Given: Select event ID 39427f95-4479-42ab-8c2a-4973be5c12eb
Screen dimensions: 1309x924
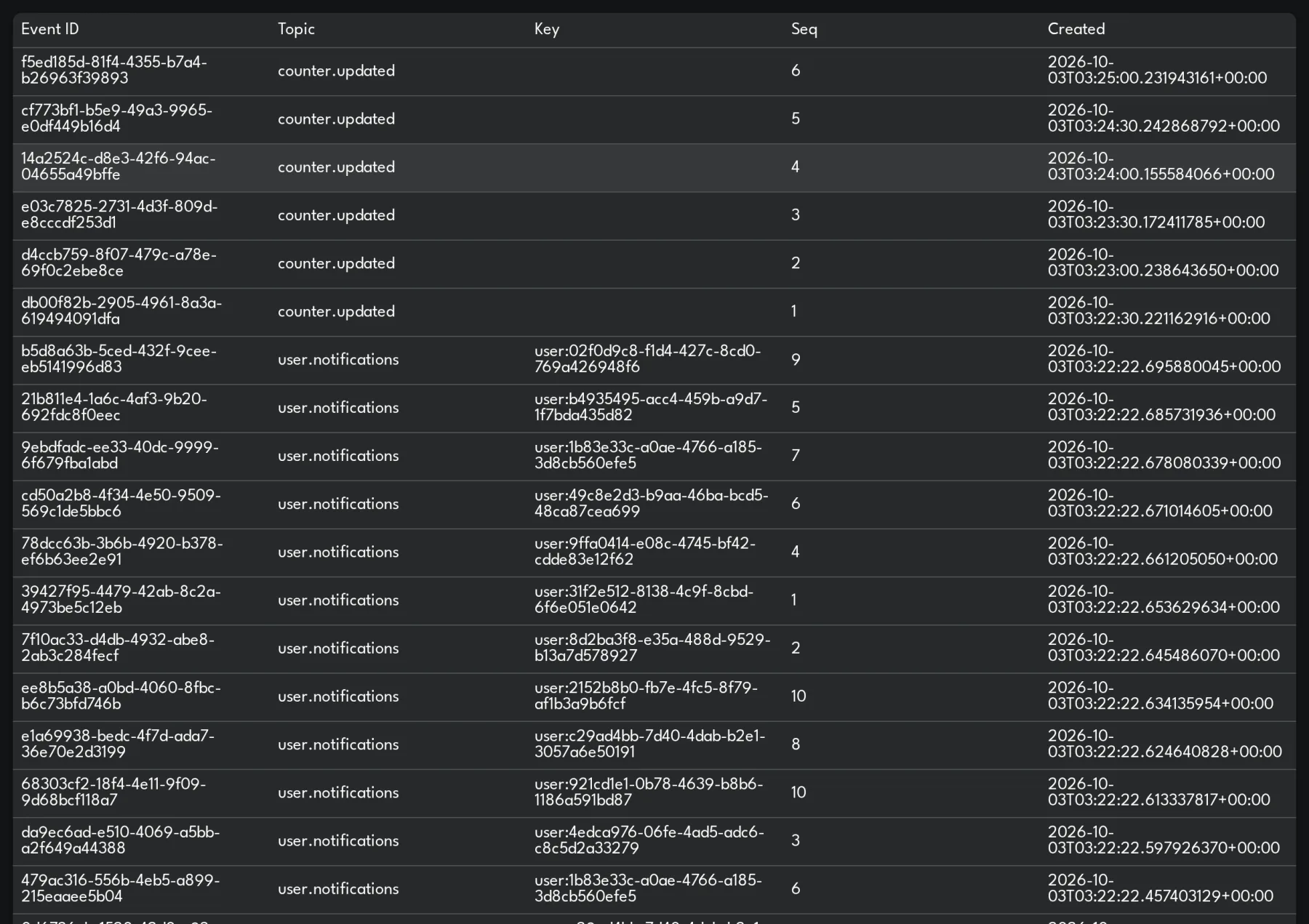Looking at the screenshot, I should click(121, 599).
